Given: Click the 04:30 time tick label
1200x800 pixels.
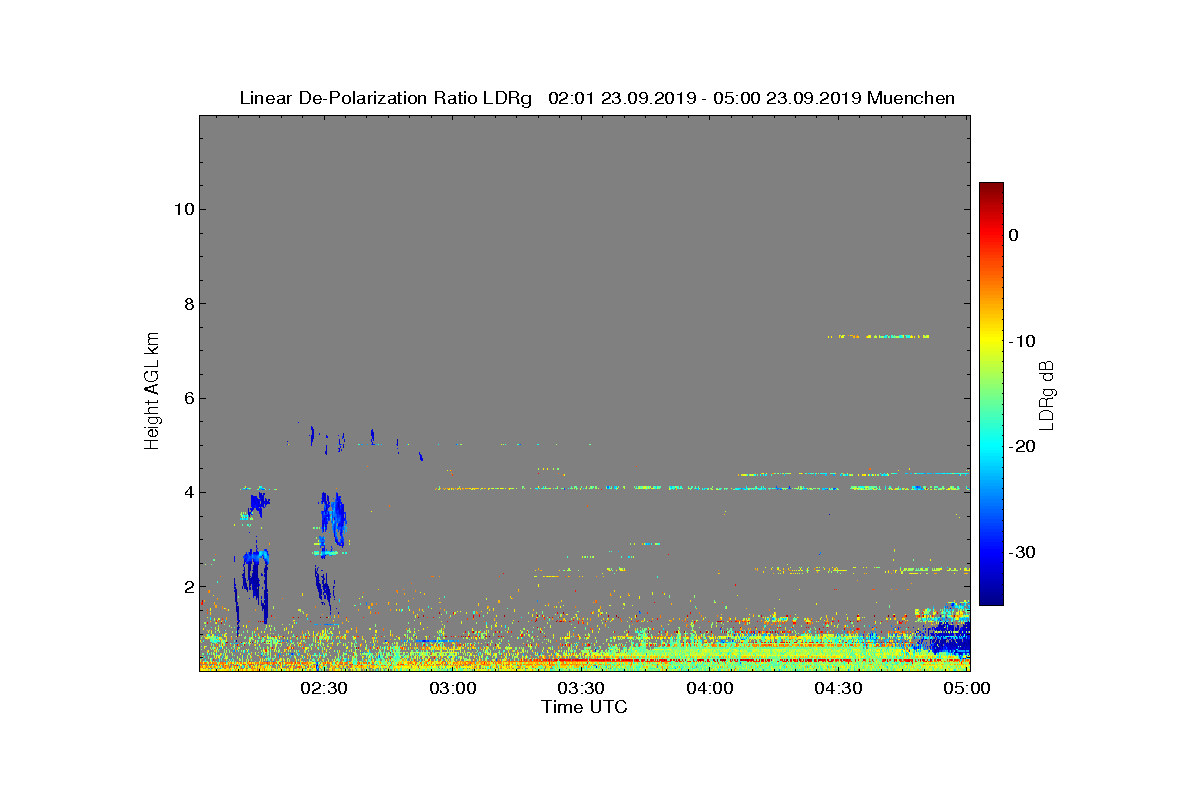Looking at the screenshot, I should click(x=839, y=688).
